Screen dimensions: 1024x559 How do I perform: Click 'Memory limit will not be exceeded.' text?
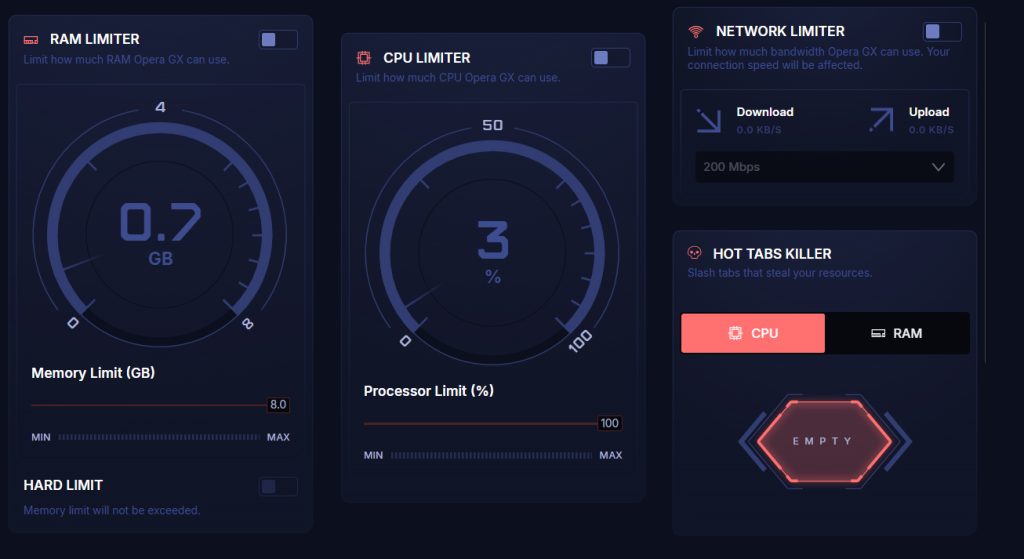112,510
